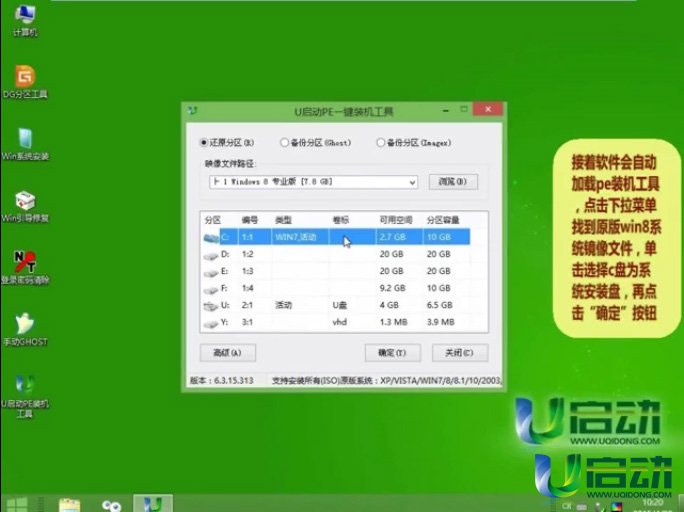Click the 高级(A) advanced button
Viewport: 684px width, 512px height.
pos(228,352)
